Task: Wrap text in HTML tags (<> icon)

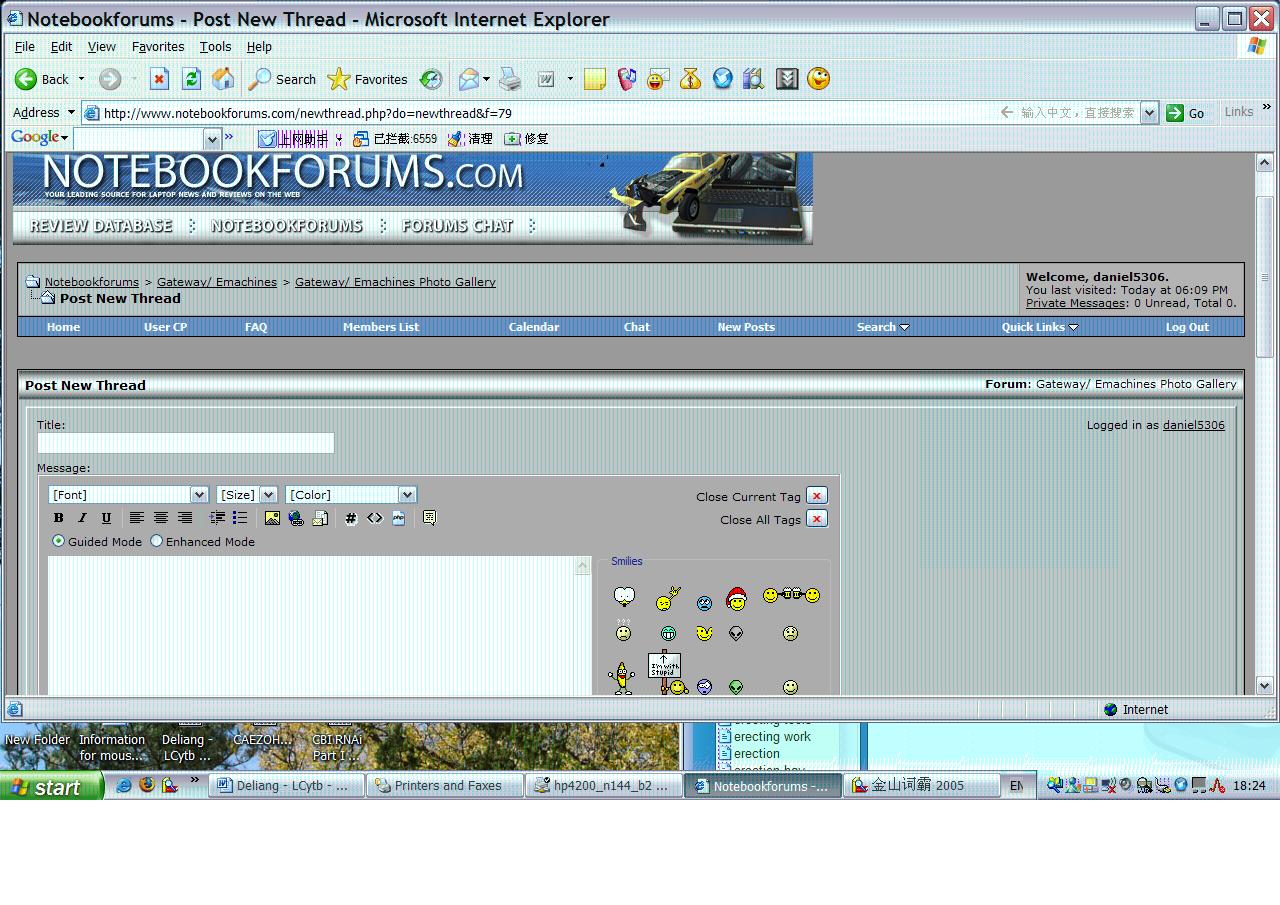Action: pos(374,518)
